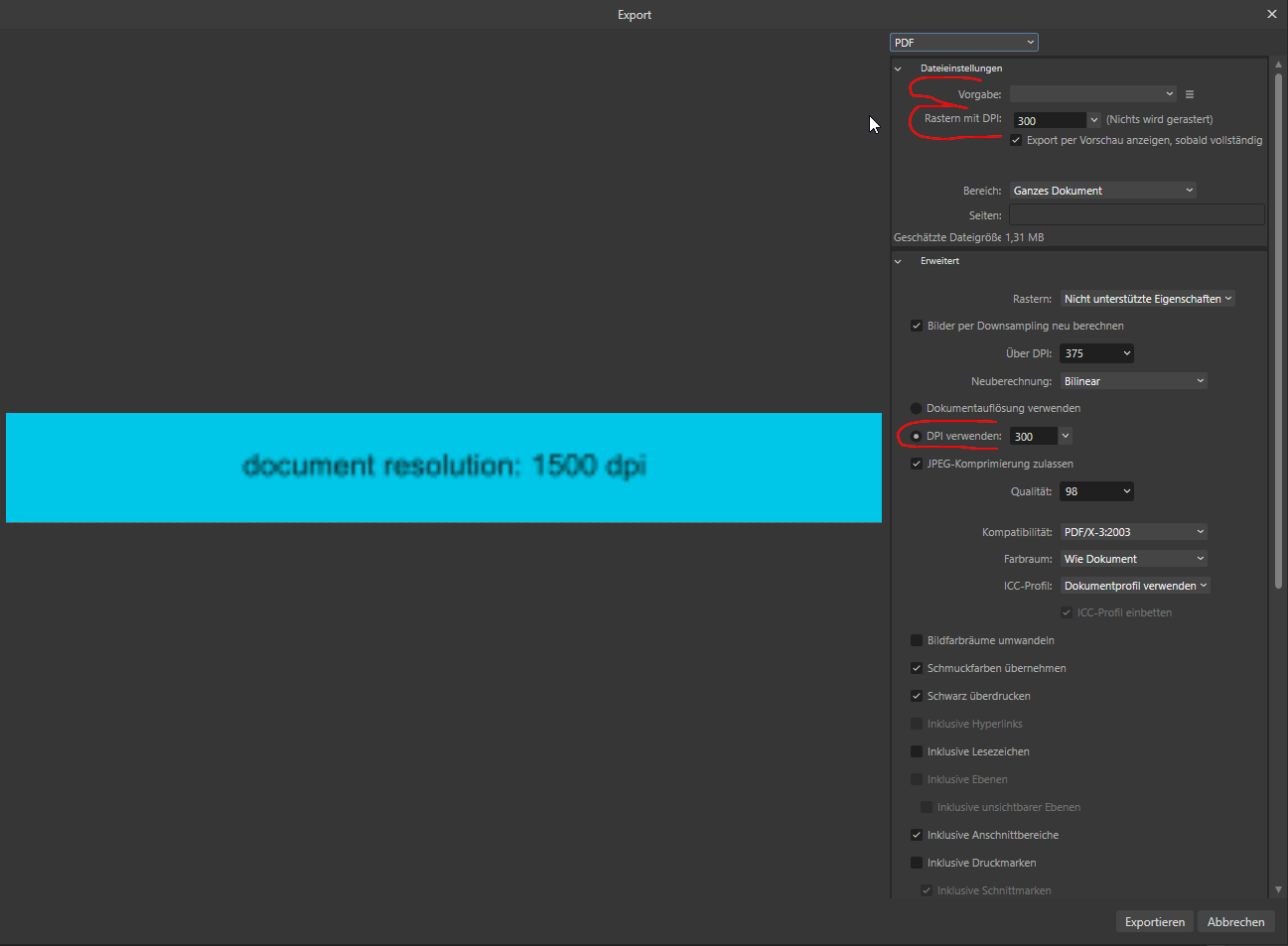Select Dokumentauflösung verwenden radio button
Image resolution: width=1288 pixels, height=946 pixels.
pyautogui.click(x=917, y=408)
